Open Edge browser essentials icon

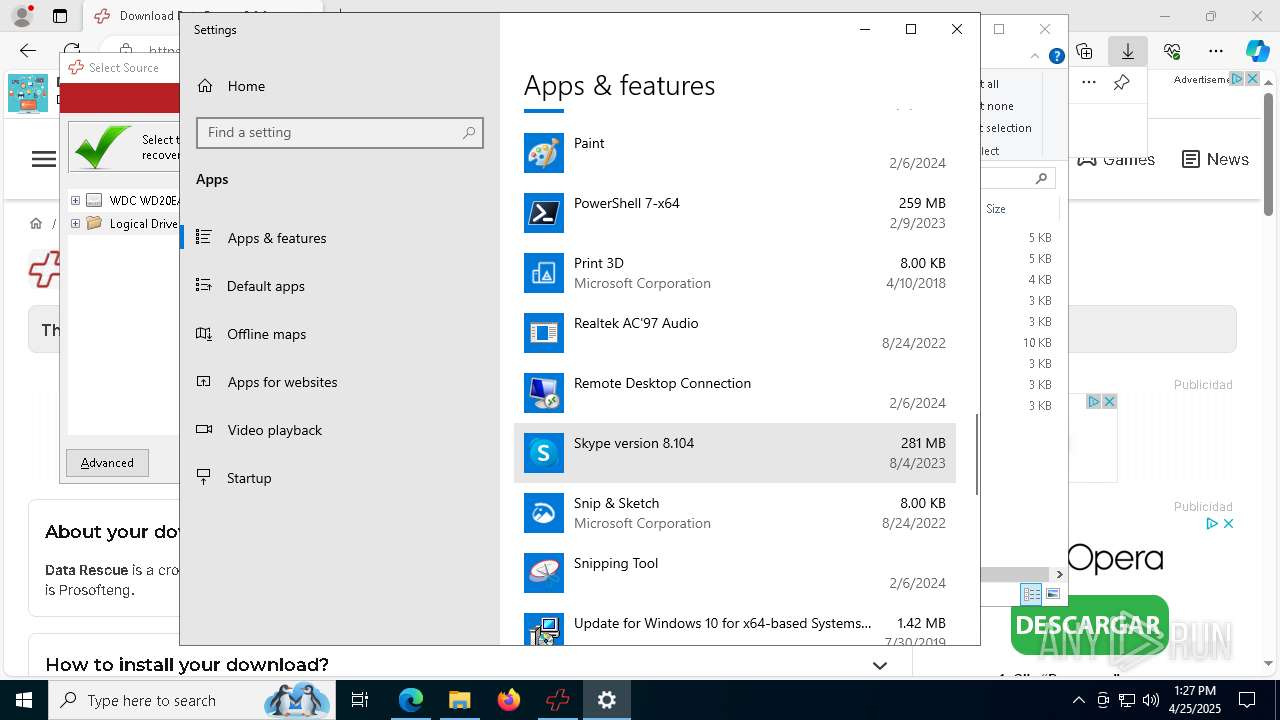tap(1172, 51)
